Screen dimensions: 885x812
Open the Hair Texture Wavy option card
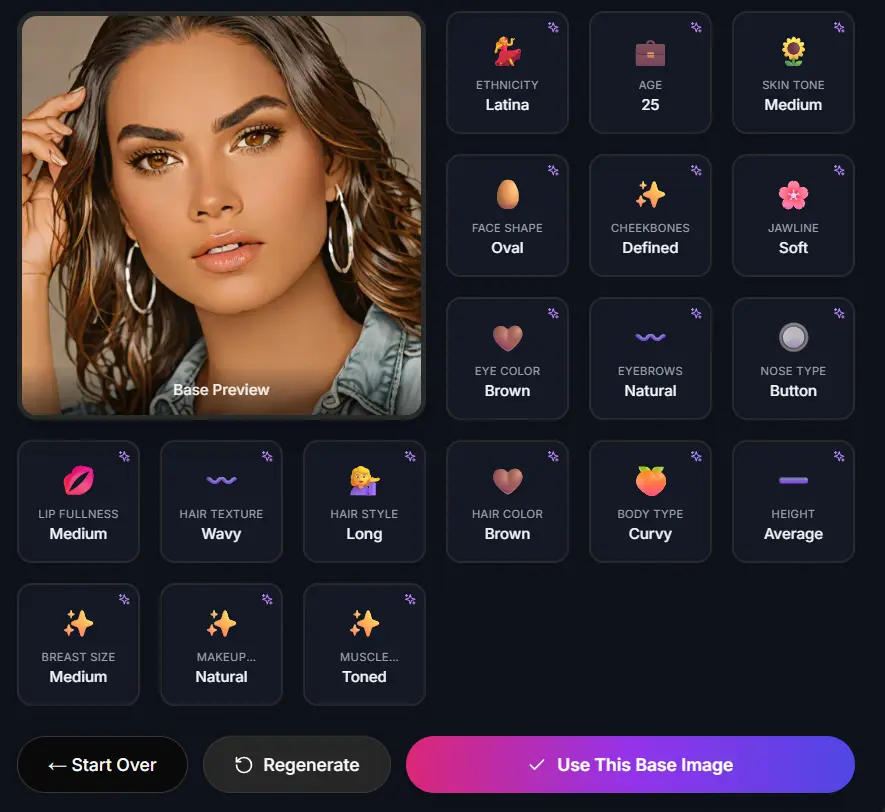221,502
